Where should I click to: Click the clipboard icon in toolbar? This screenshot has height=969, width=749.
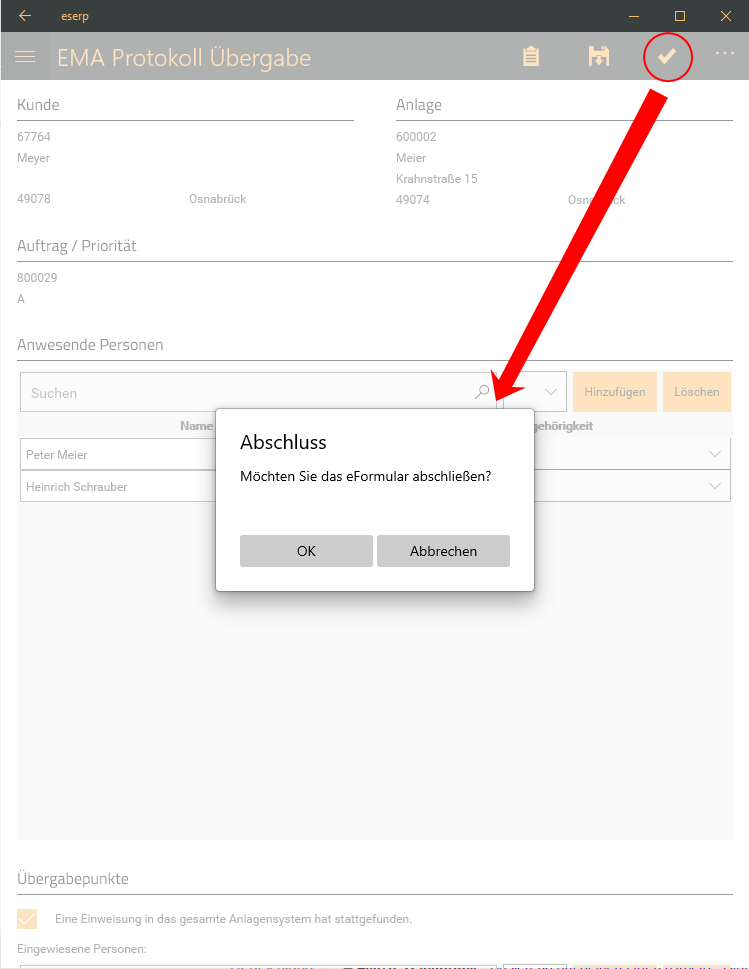click(x=531, y=57)
